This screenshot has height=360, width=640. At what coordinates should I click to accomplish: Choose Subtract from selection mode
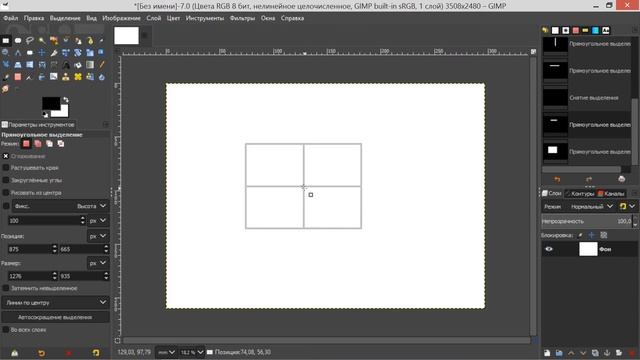(49, 144)
